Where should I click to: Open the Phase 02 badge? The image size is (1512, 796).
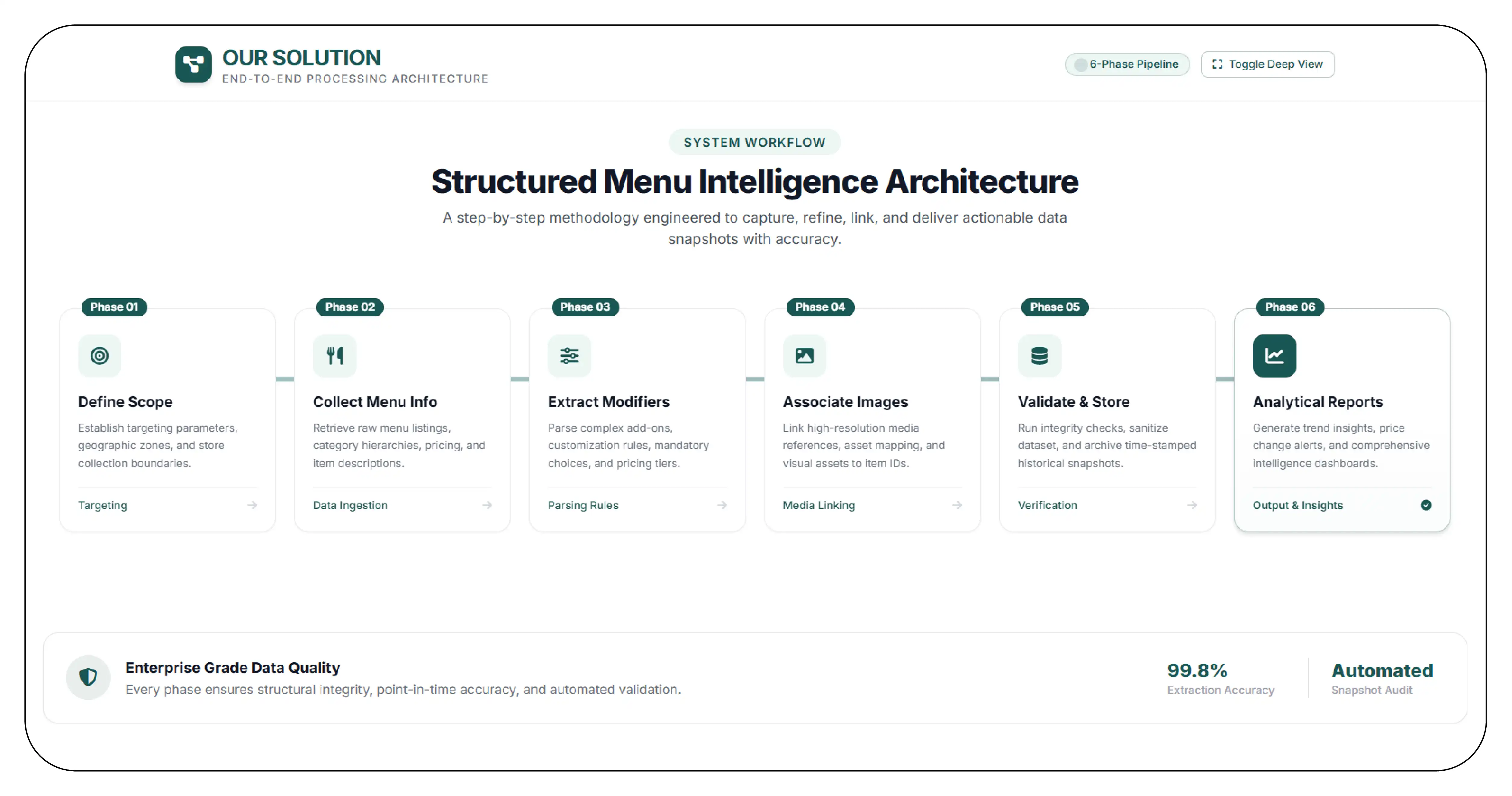click(350, 307)
